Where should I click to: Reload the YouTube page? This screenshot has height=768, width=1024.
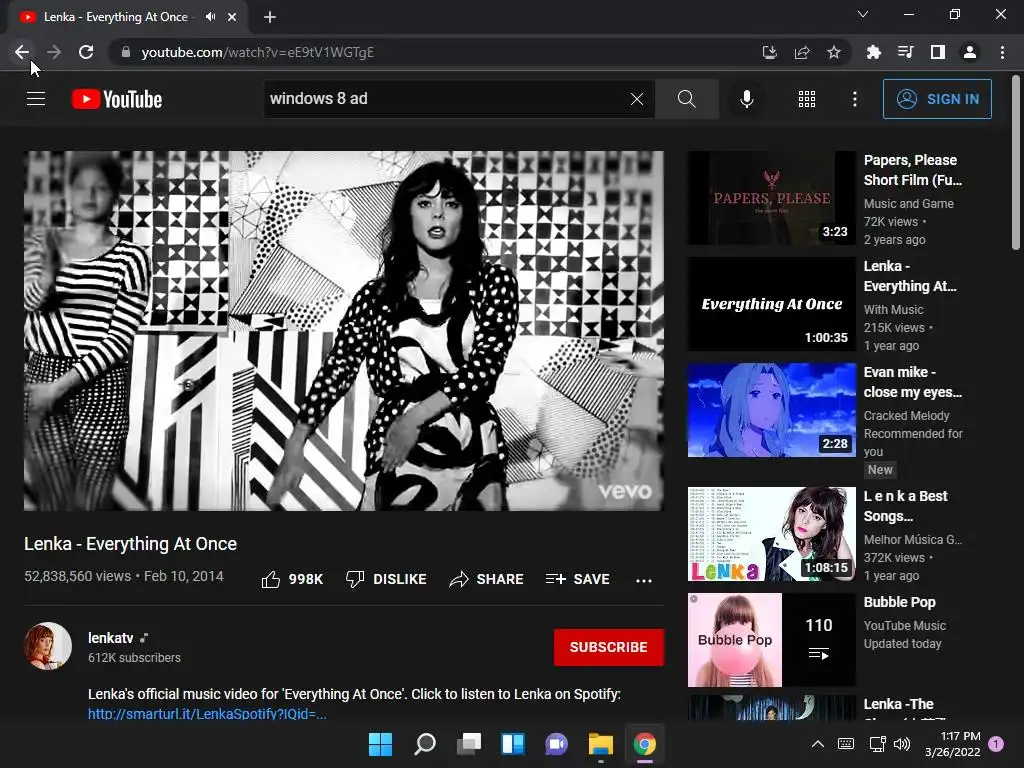click(x=86, y=52)
